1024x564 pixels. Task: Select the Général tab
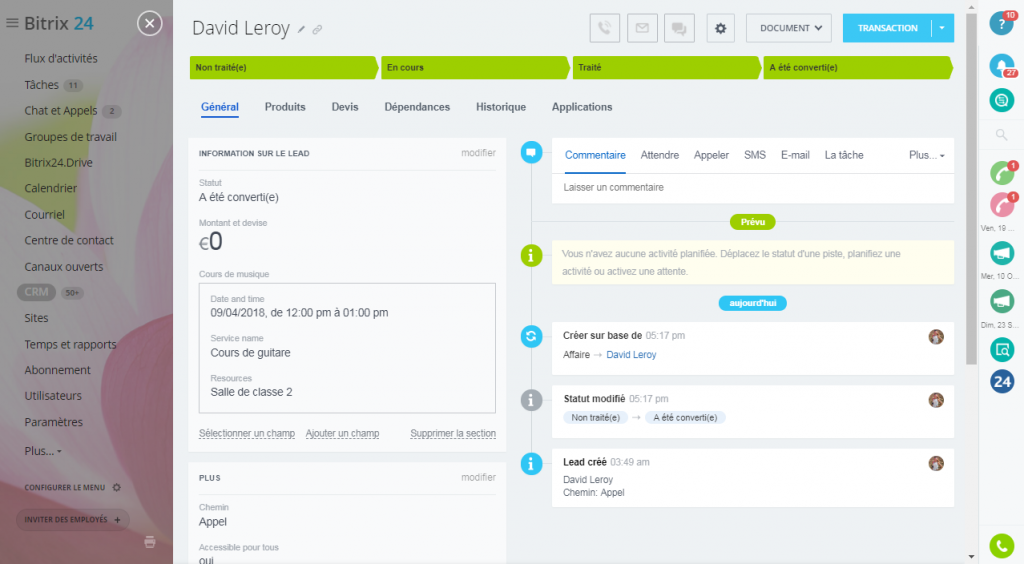pos(220,107)
